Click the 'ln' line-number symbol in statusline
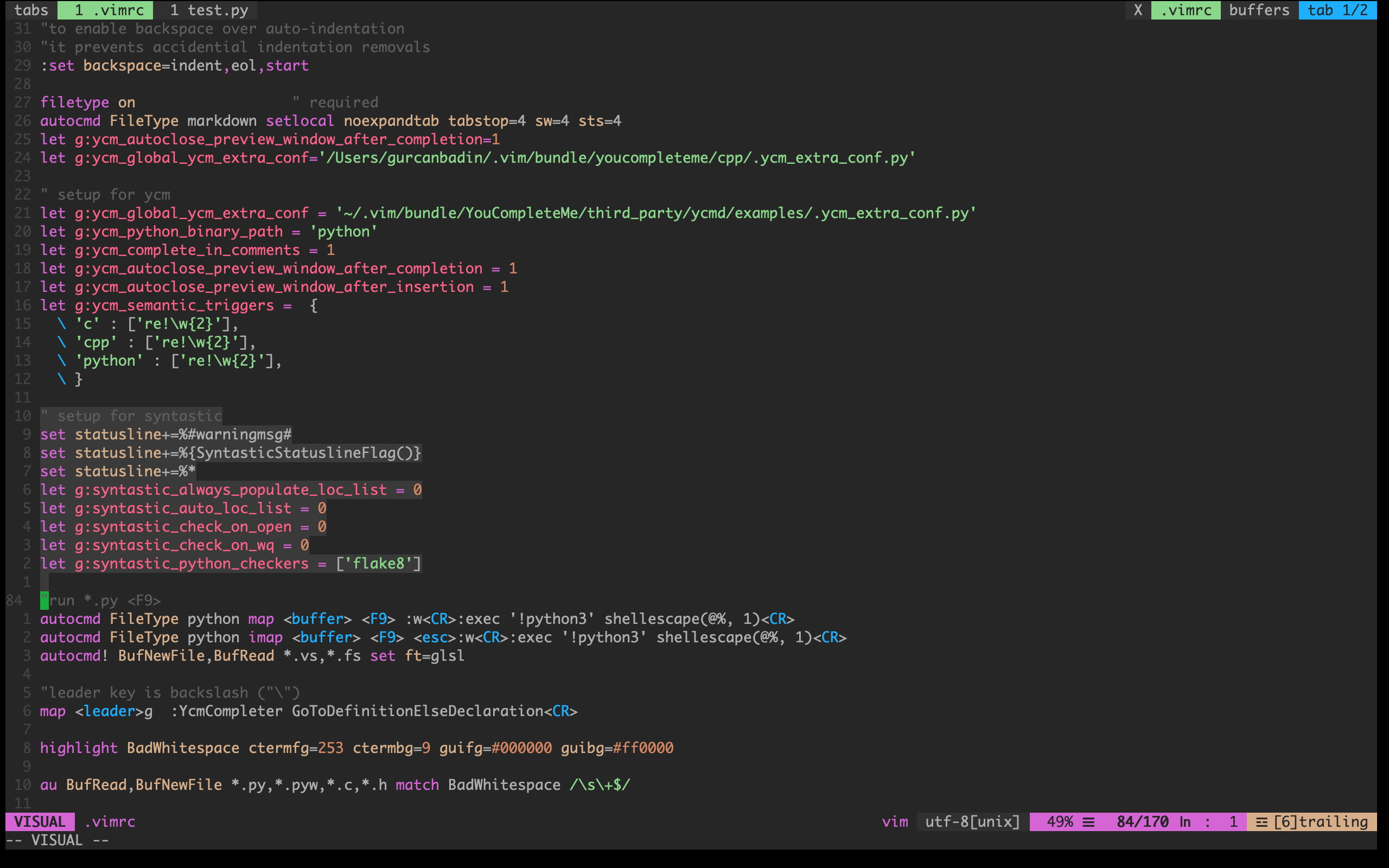 click(x=1185, y=821)
